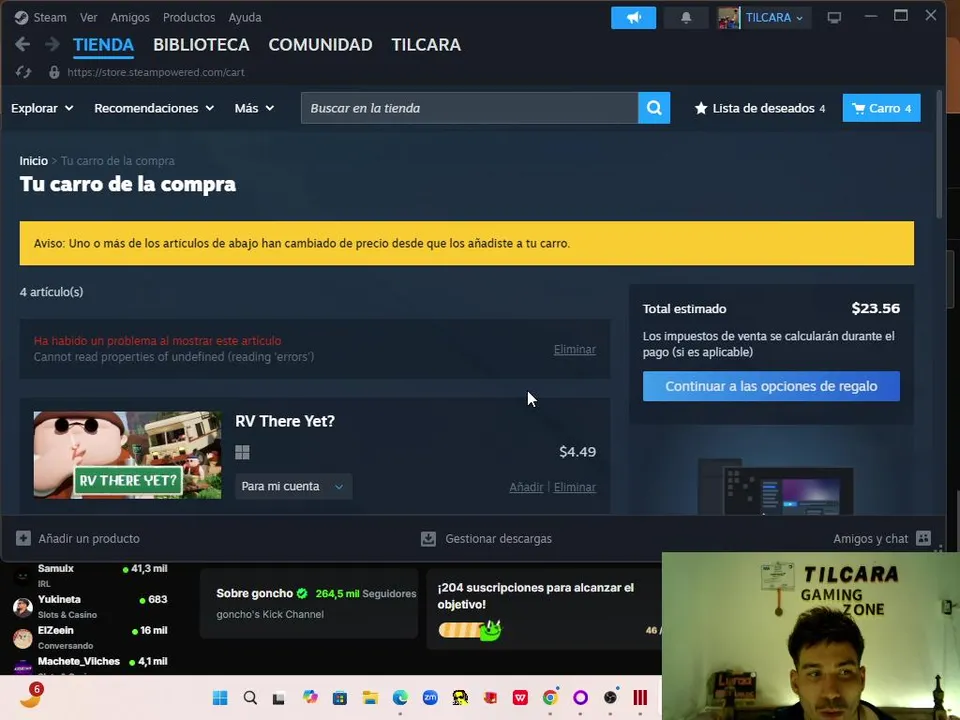The image size is (960, 720).
Task: Open the TILCARA account dropdown
Action: (774, 18)
